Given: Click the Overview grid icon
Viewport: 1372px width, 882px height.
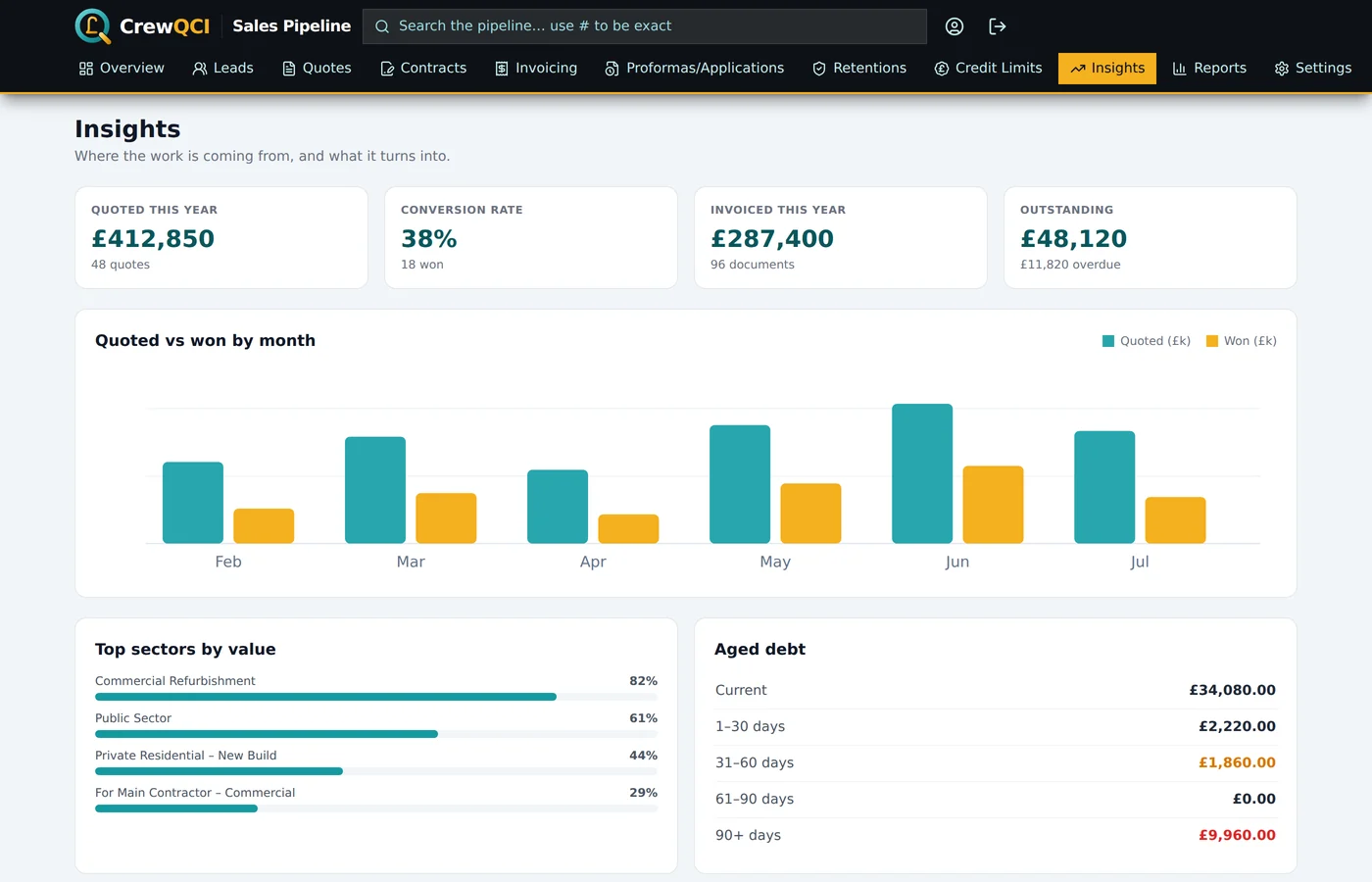Looking at the screenshot, I should (86, 69).
